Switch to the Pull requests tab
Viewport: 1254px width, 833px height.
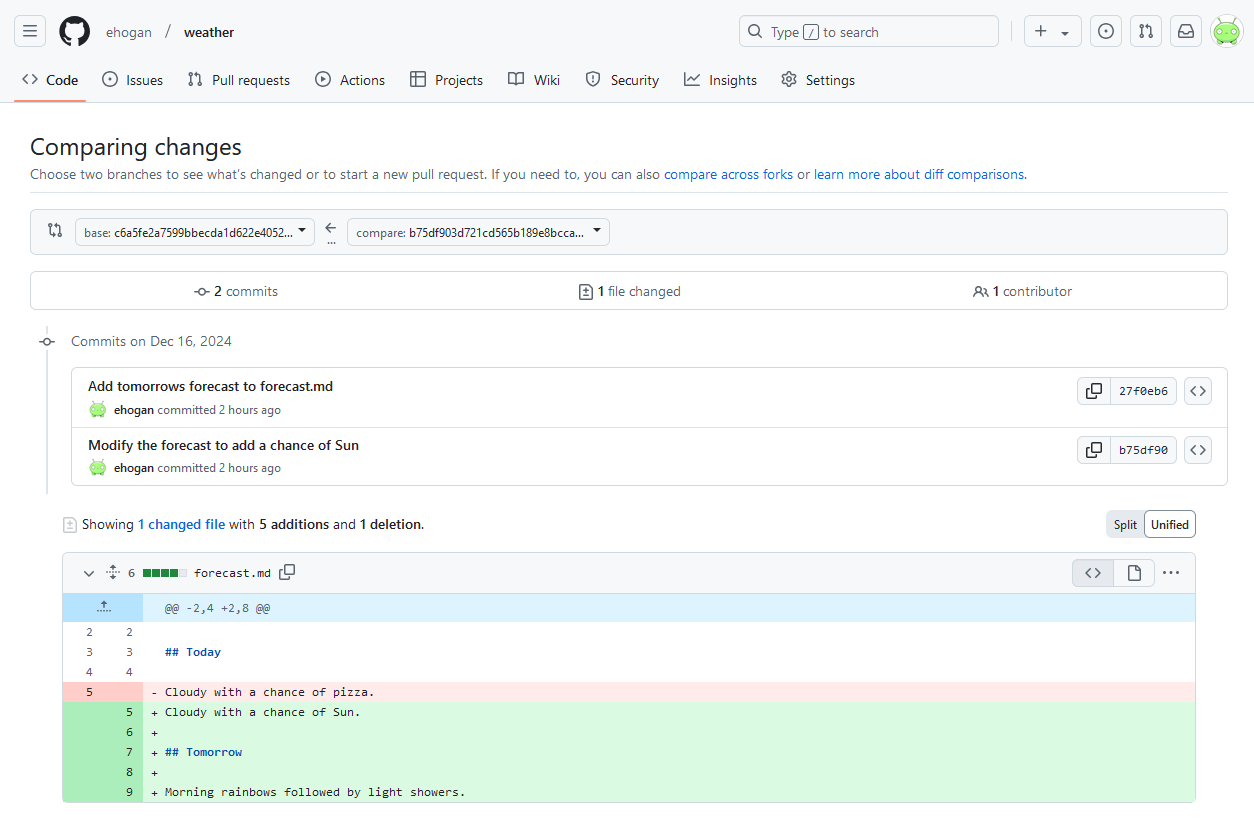(x=239, y=80)
